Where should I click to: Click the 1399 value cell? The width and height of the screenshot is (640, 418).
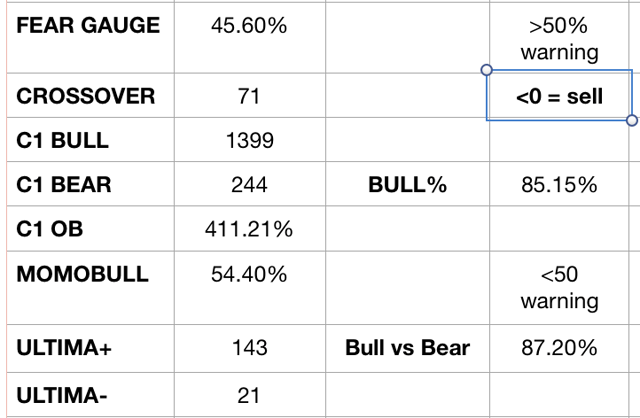250,140
